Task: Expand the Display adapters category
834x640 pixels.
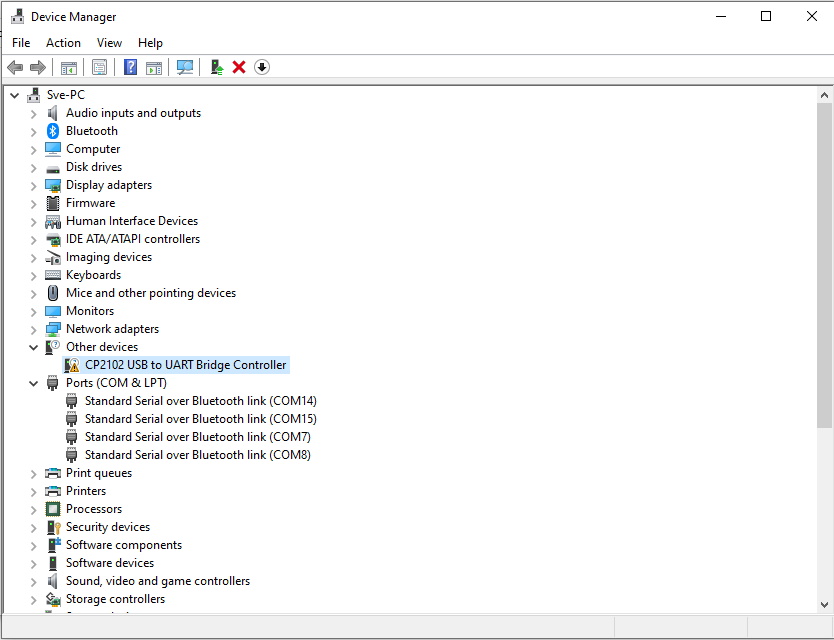Action: [x=33, y=185]
